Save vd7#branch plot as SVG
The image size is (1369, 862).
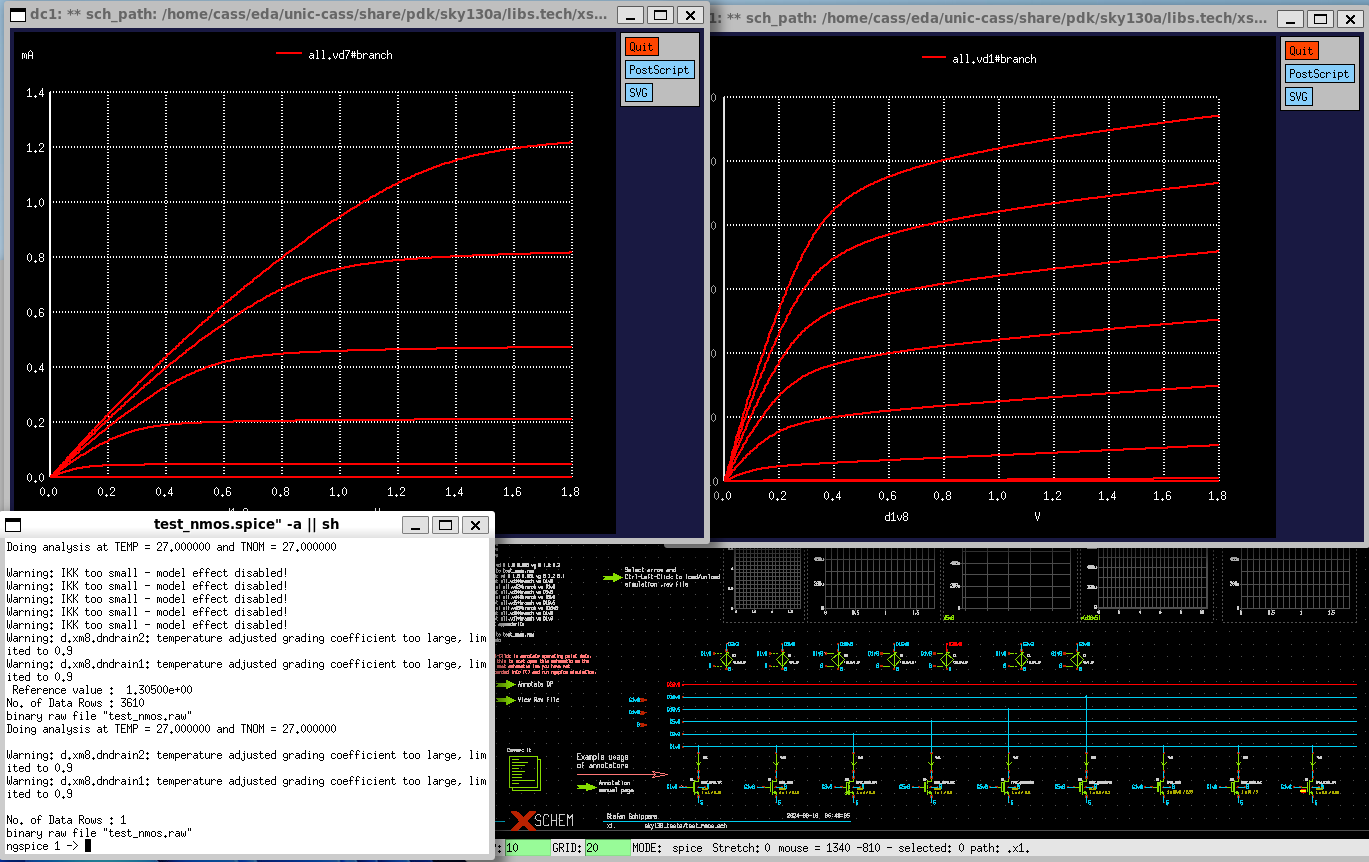point(638,93)
